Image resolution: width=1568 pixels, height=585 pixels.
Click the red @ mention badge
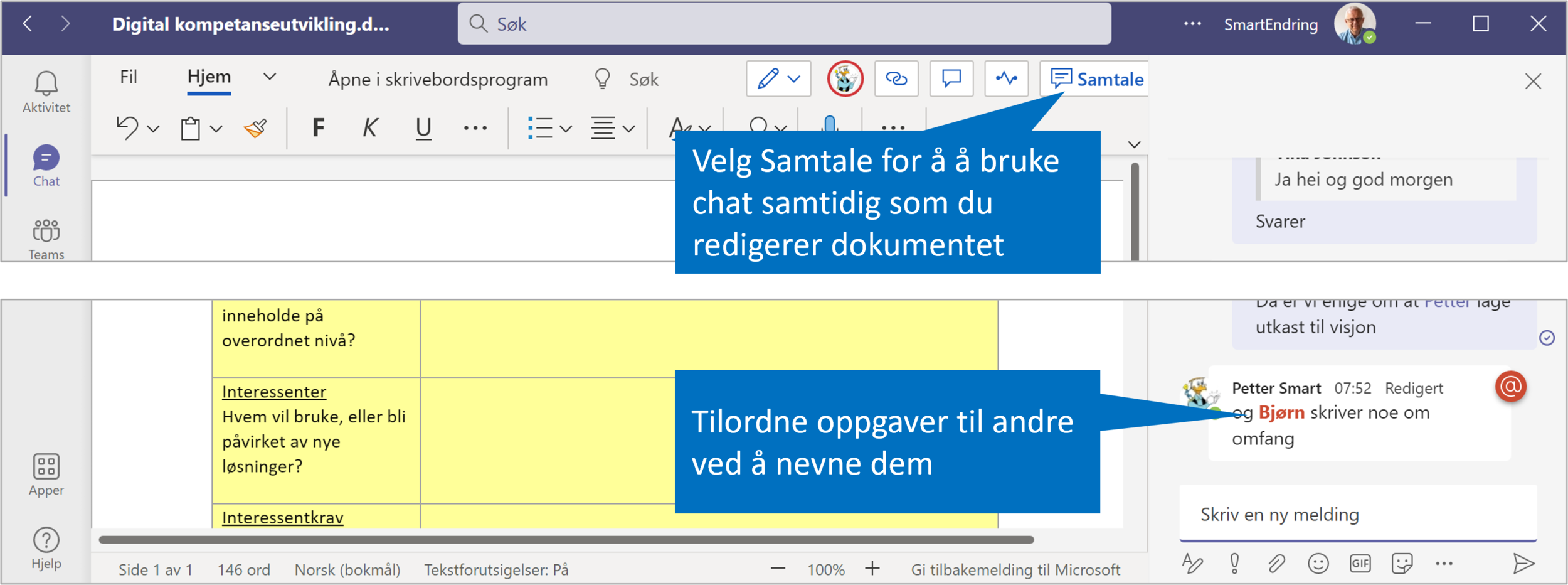tap(1511, 387)
